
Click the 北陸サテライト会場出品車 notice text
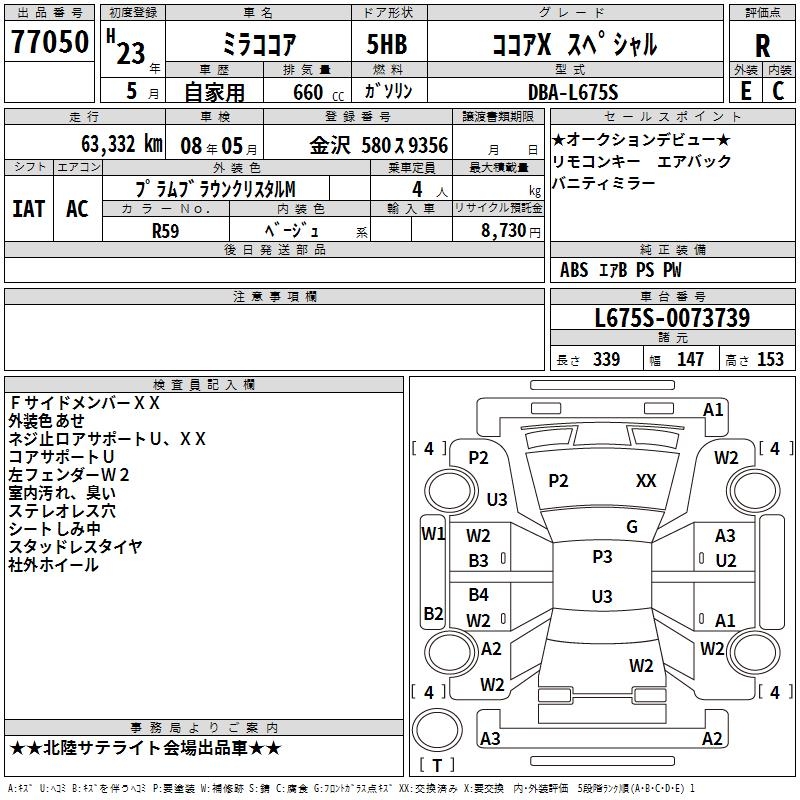pyautogui.click(x=146, y=748)
